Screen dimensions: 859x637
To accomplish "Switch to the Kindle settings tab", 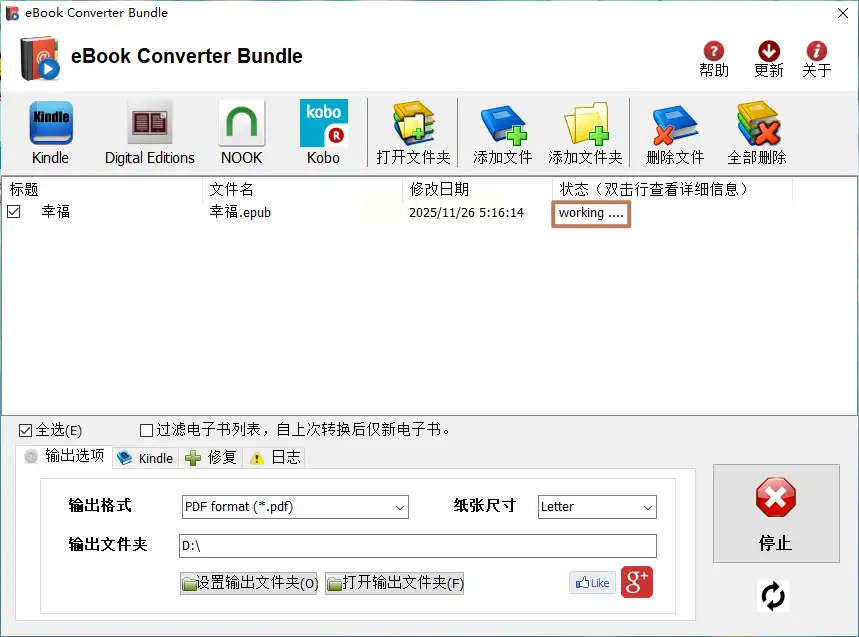I will 145,458.
